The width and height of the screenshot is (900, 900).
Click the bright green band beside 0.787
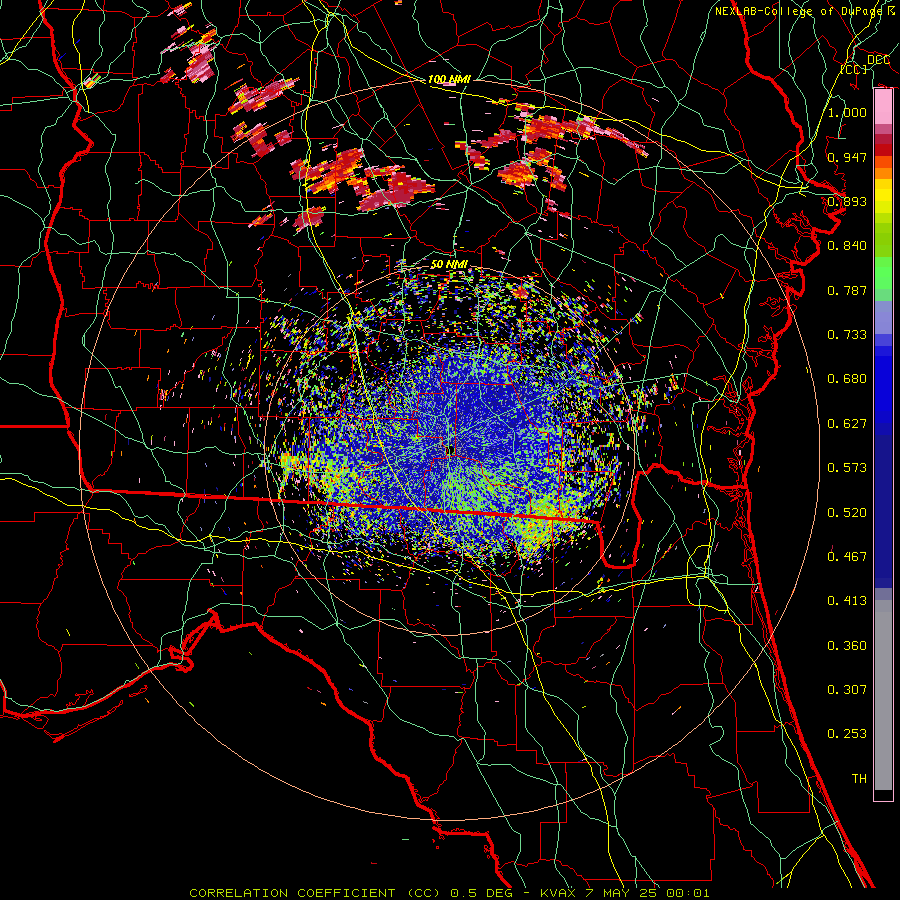883,273
